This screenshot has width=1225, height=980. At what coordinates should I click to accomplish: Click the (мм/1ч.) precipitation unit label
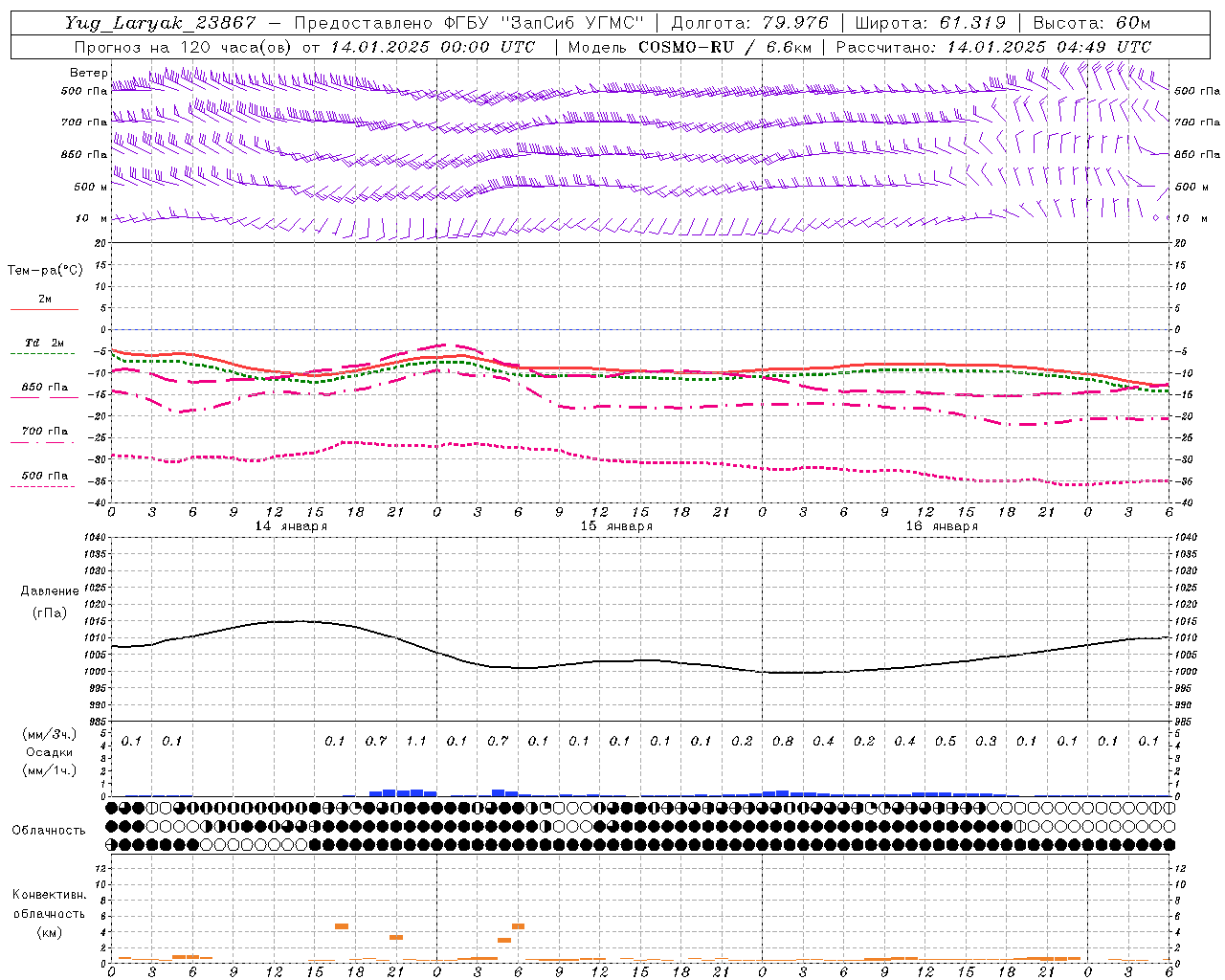50,770
